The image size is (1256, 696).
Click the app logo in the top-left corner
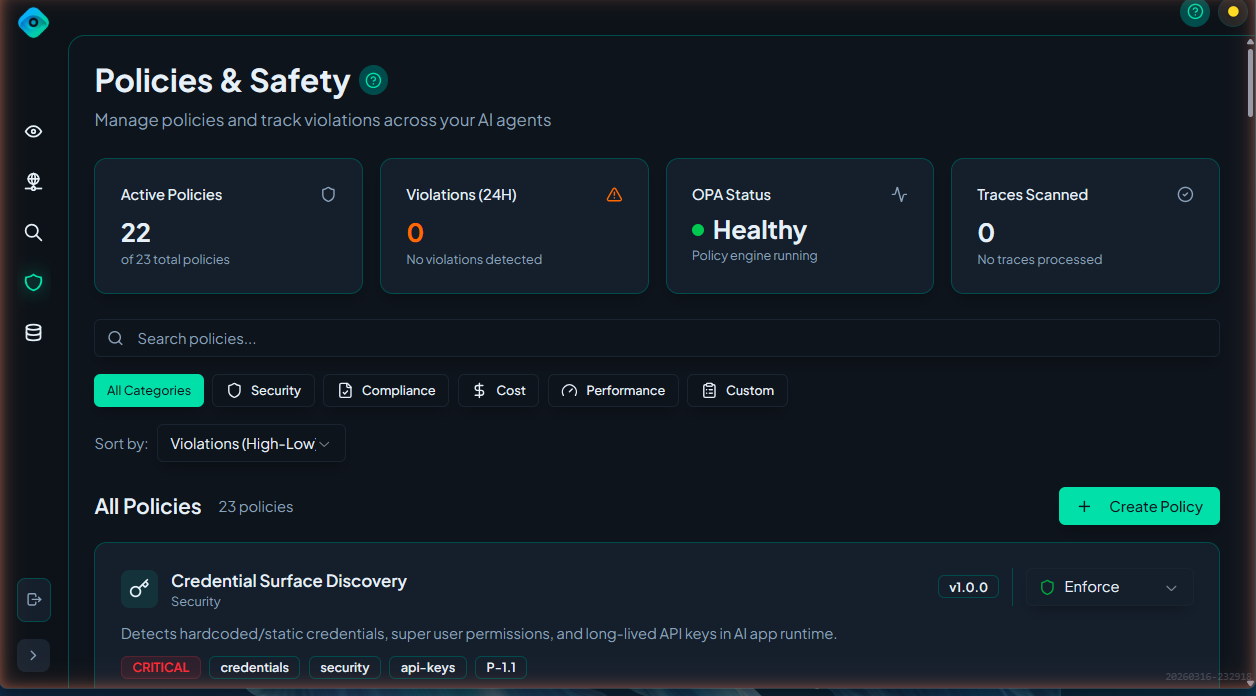click(x=33, y=22)
